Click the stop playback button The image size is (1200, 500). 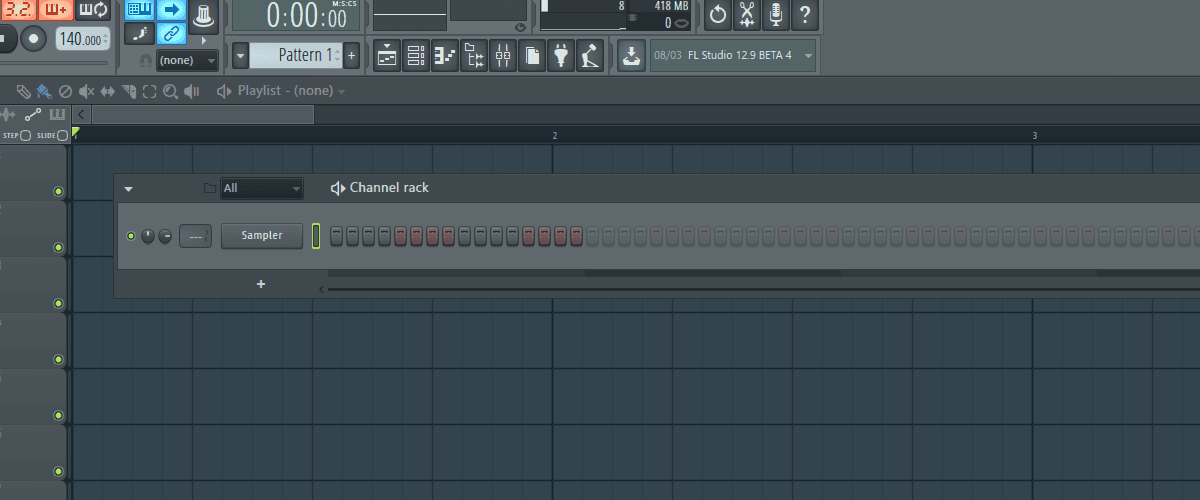coord(6,39)
